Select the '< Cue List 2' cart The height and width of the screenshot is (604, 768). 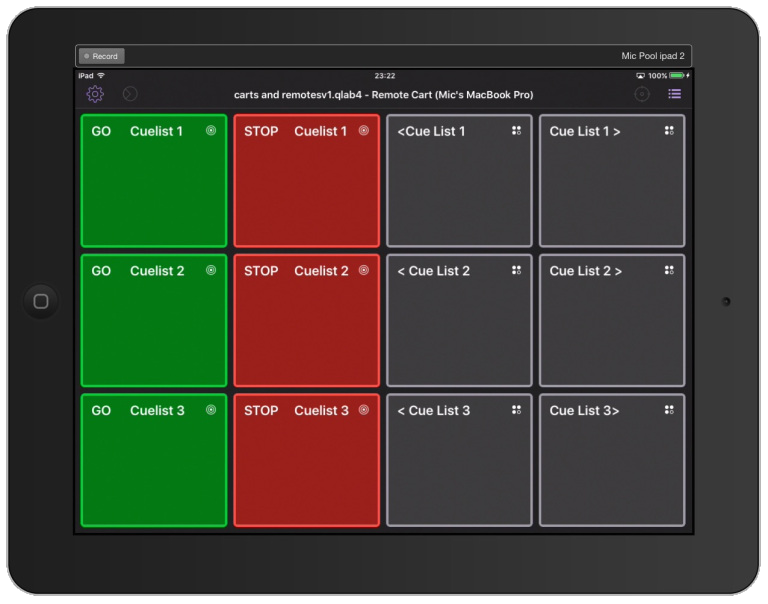(x=459, y=320)
